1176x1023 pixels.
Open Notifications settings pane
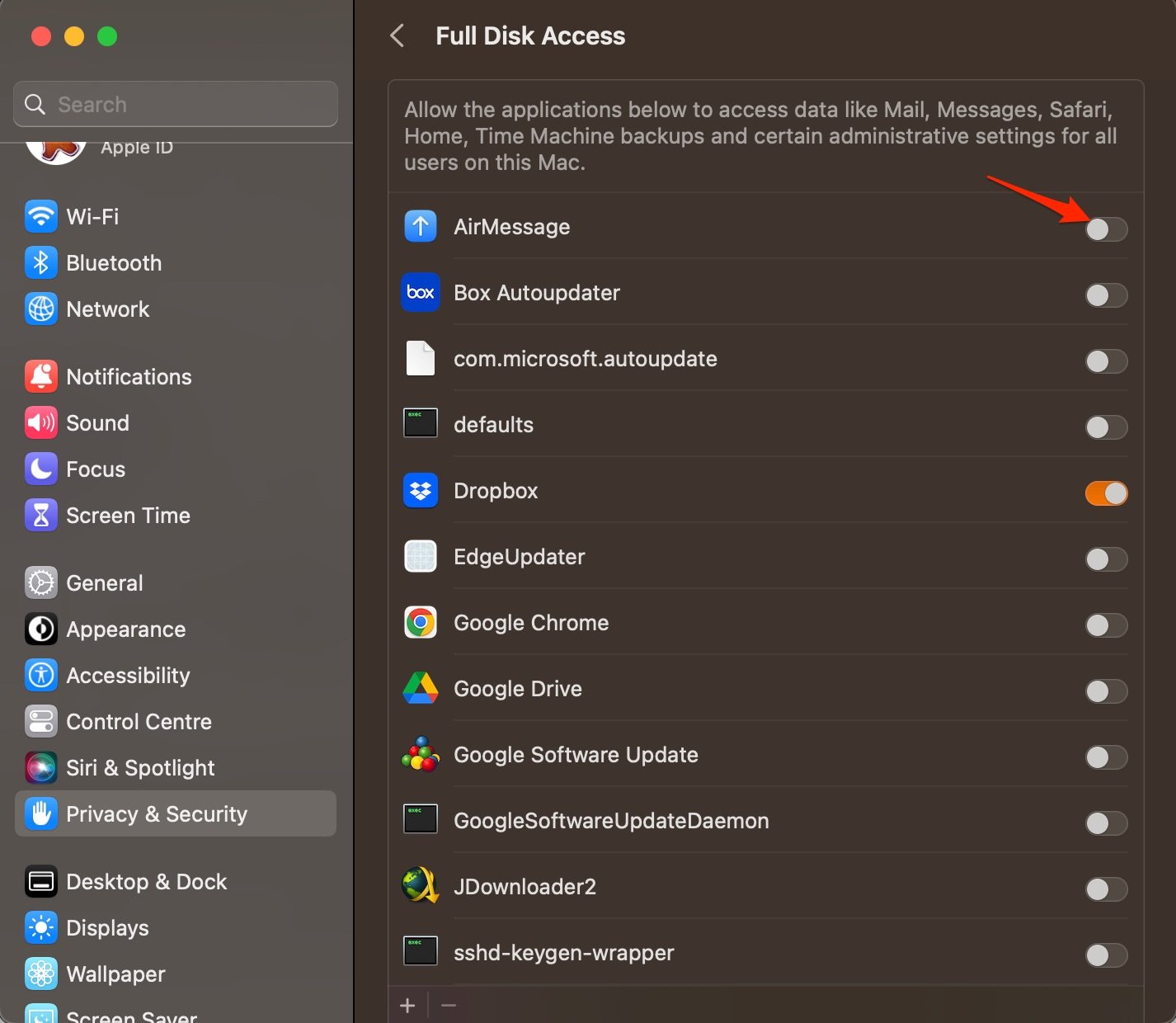(x=176, y=377)
